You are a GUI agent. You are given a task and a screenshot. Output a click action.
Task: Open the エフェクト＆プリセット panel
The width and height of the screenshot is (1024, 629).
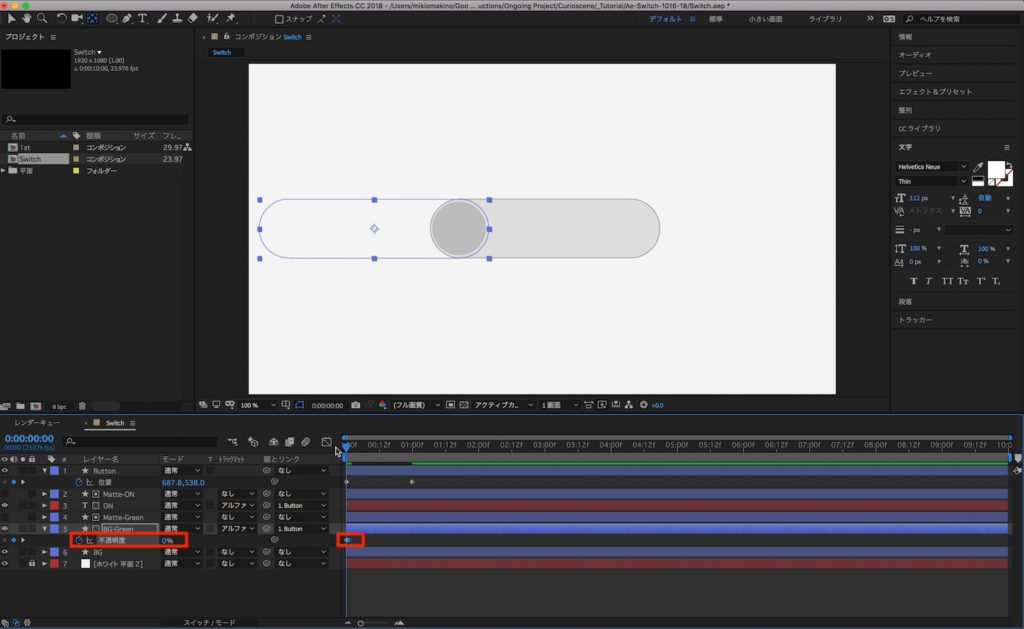point(934,92)
